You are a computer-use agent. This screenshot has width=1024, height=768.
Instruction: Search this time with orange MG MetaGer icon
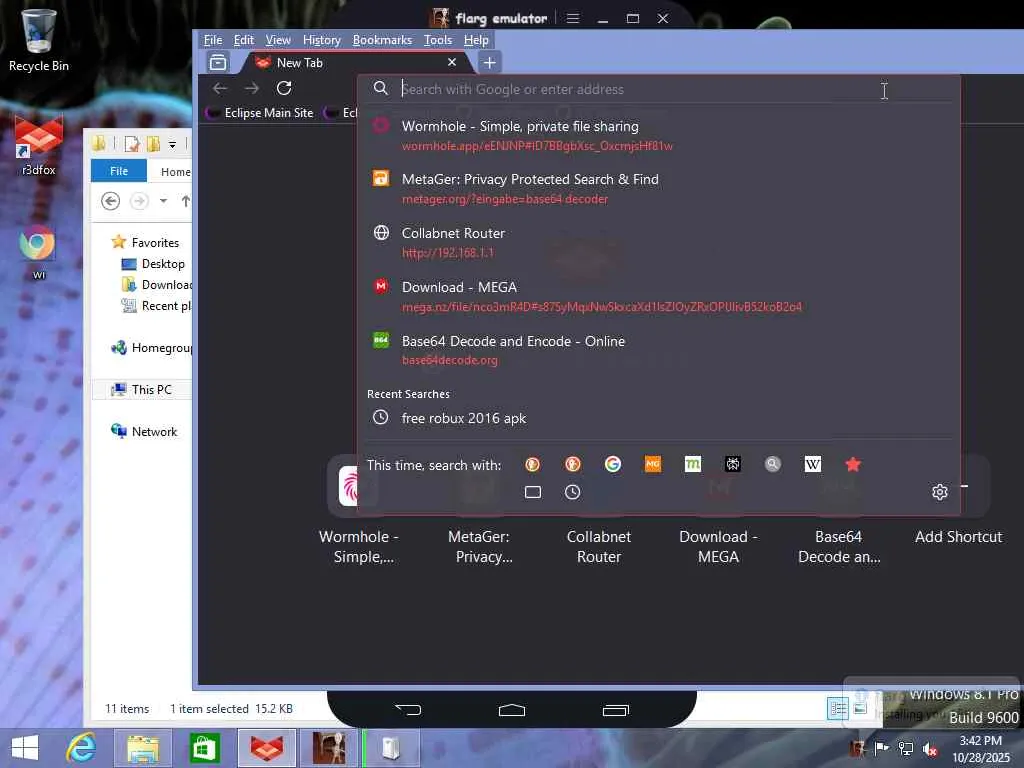pyautogui.click(x=653, y=464)
